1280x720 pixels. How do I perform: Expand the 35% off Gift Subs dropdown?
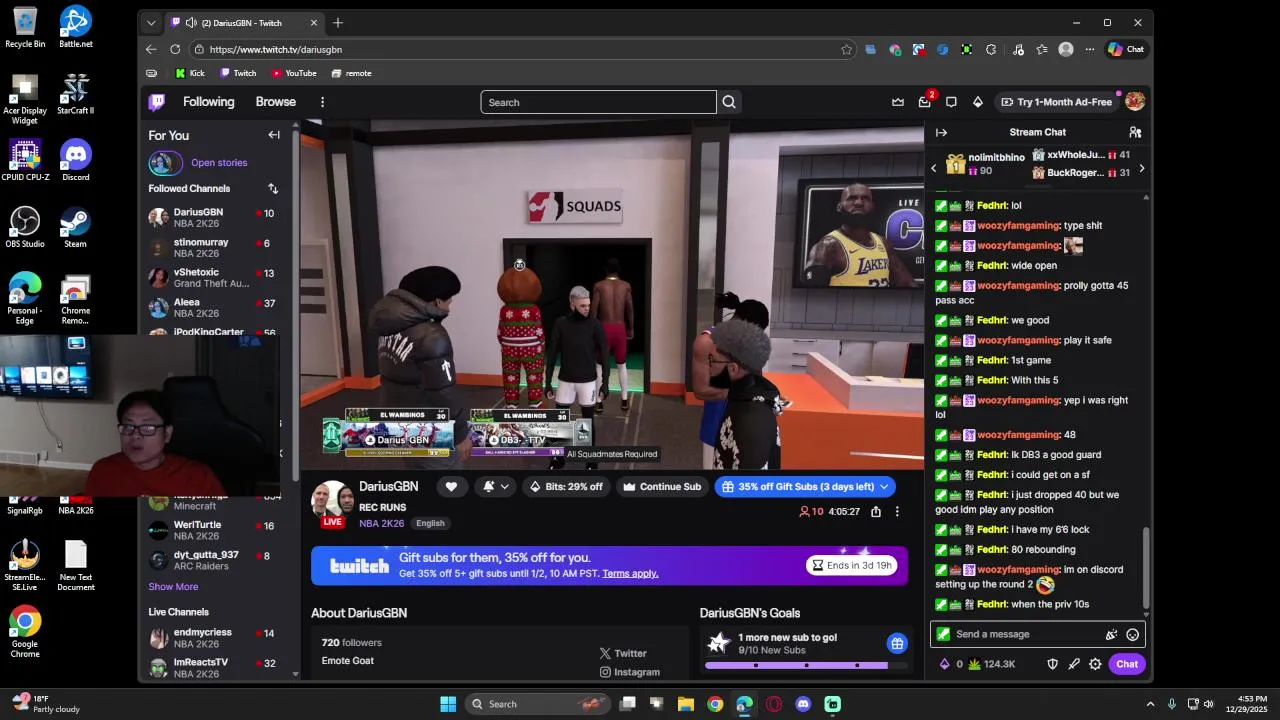click(x=884, y=487)
